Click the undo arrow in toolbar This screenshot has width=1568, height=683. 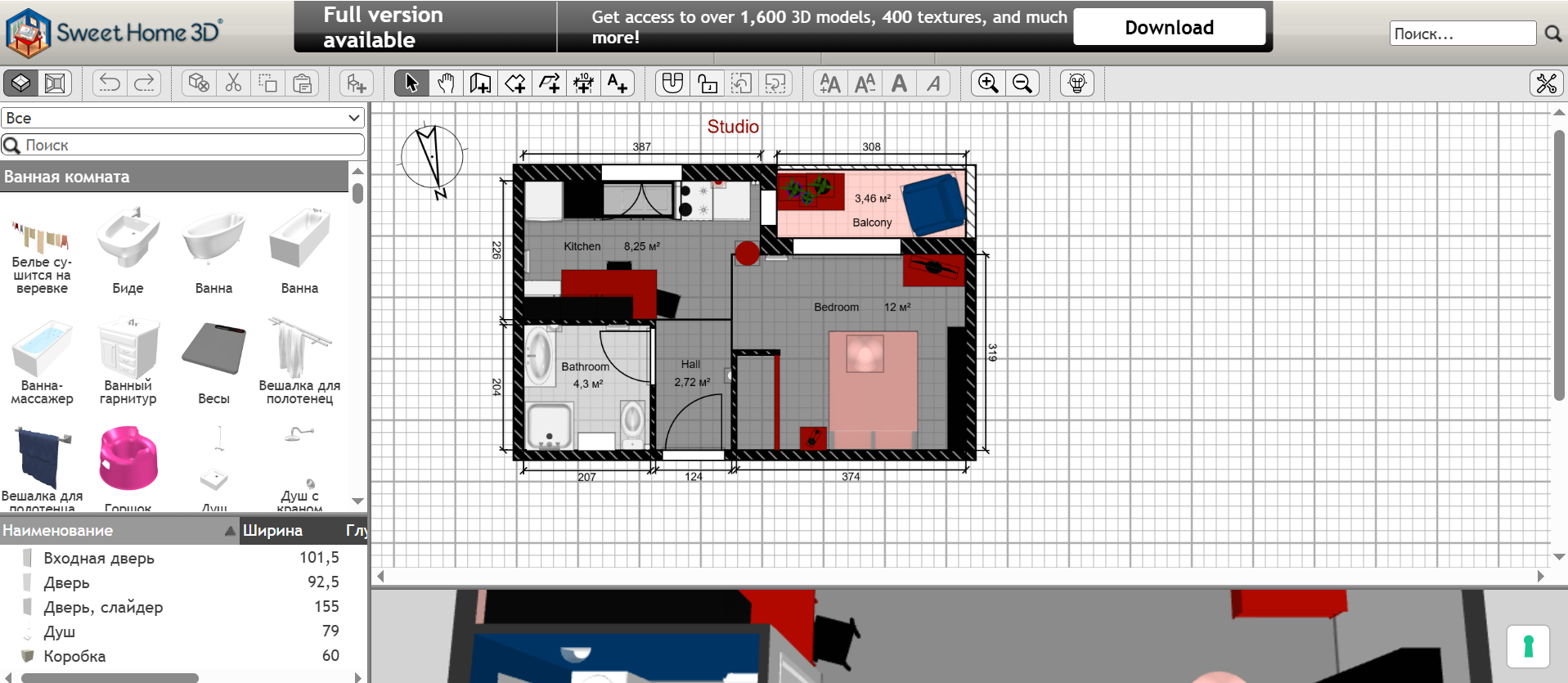110,83
